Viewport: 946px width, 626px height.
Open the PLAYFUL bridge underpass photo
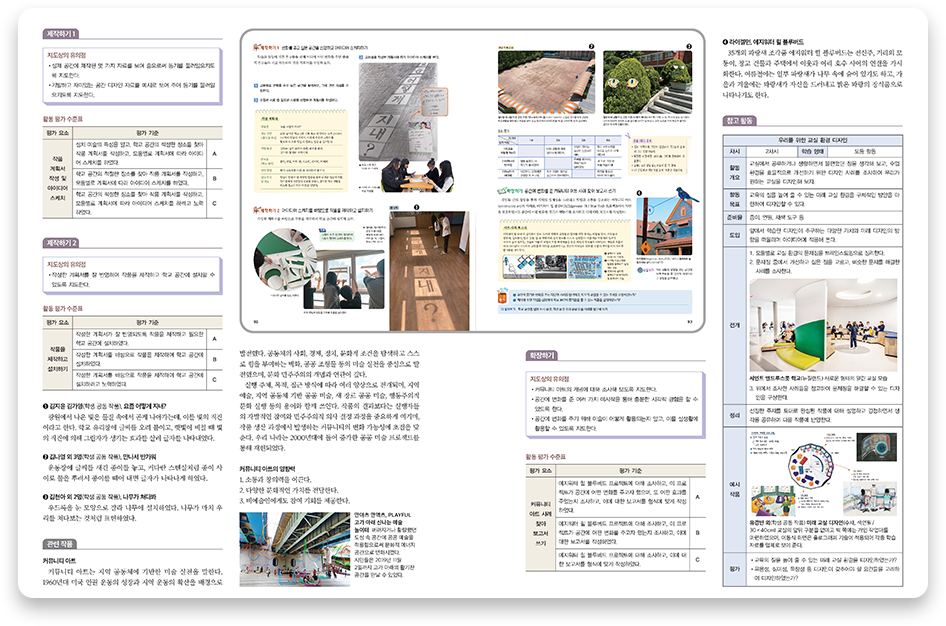pos(294,549)
